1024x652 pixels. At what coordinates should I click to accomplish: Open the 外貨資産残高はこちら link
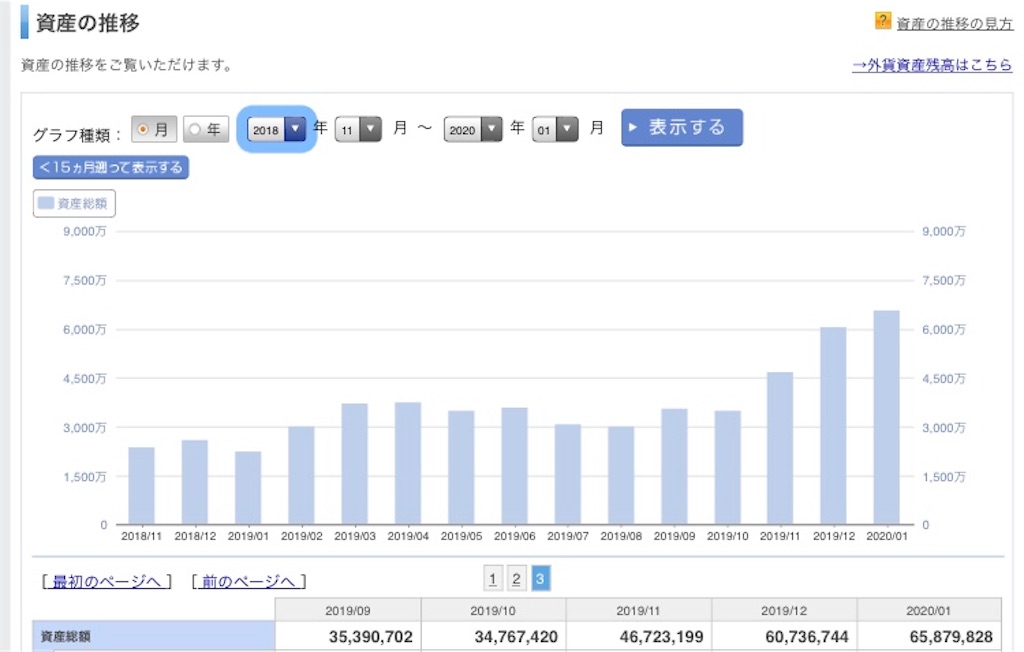[x=932, y=65]
